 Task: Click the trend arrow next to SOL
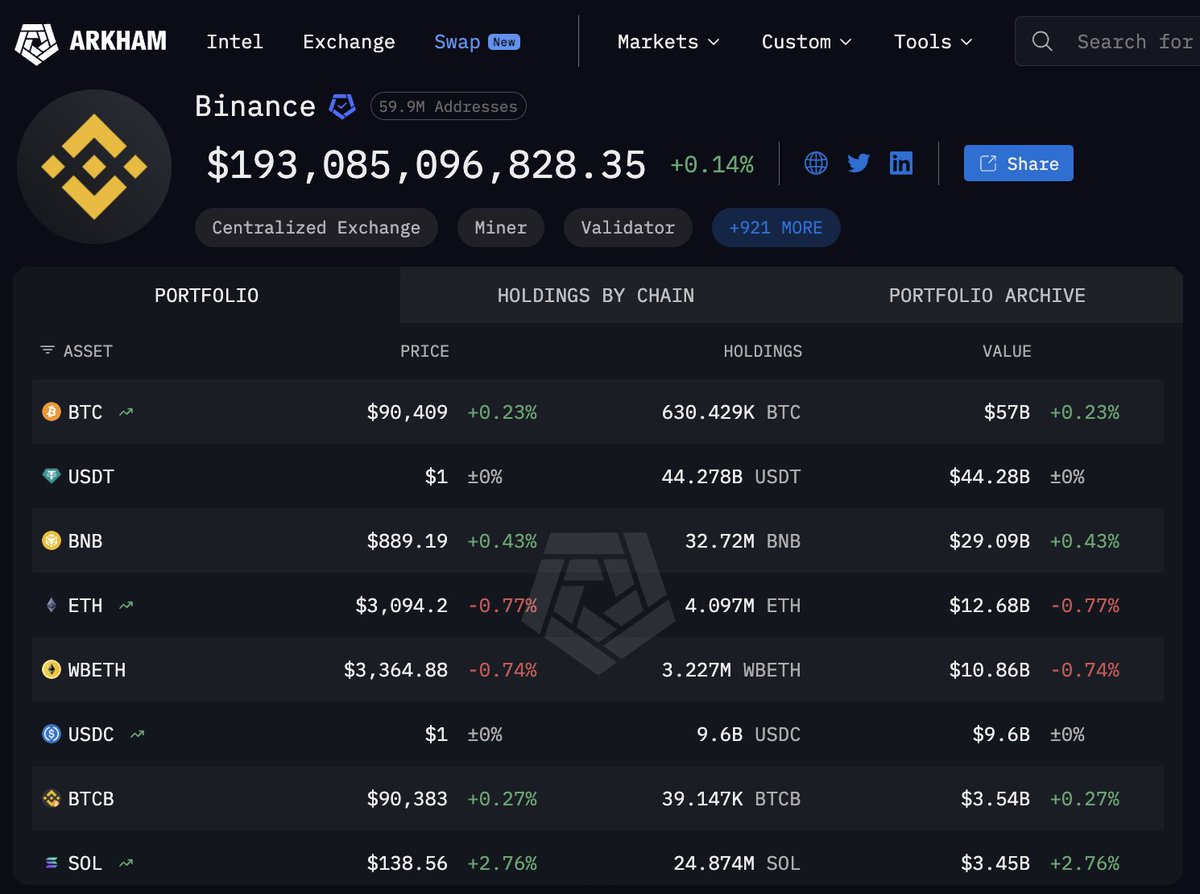click(x=126, y=863)
